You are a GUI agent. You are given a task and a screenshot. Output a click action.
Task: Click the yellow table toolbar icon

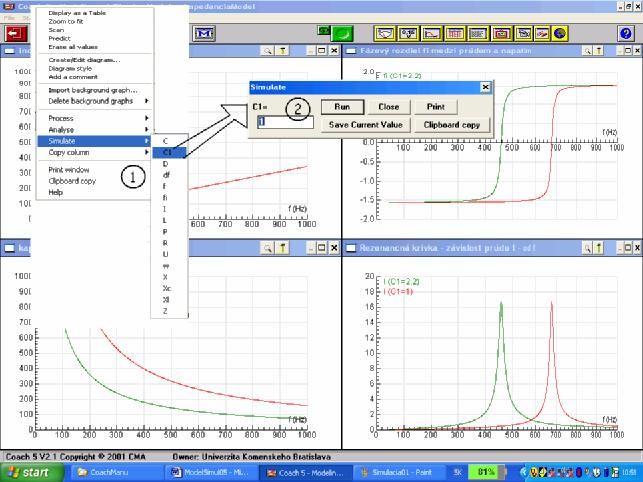(454, 33)
